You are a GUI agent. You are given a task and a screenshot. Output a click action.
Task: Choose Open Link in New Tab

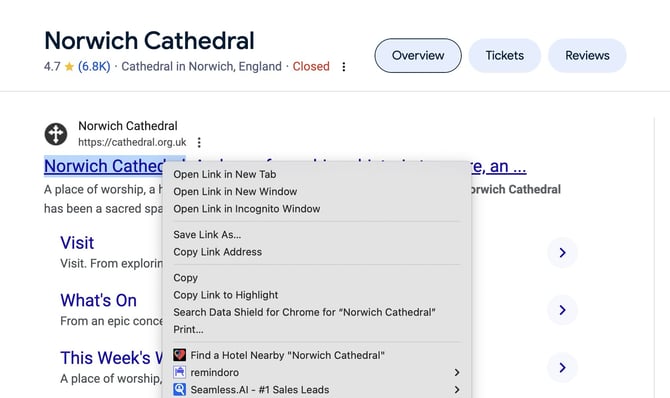(x=317, y=174)
